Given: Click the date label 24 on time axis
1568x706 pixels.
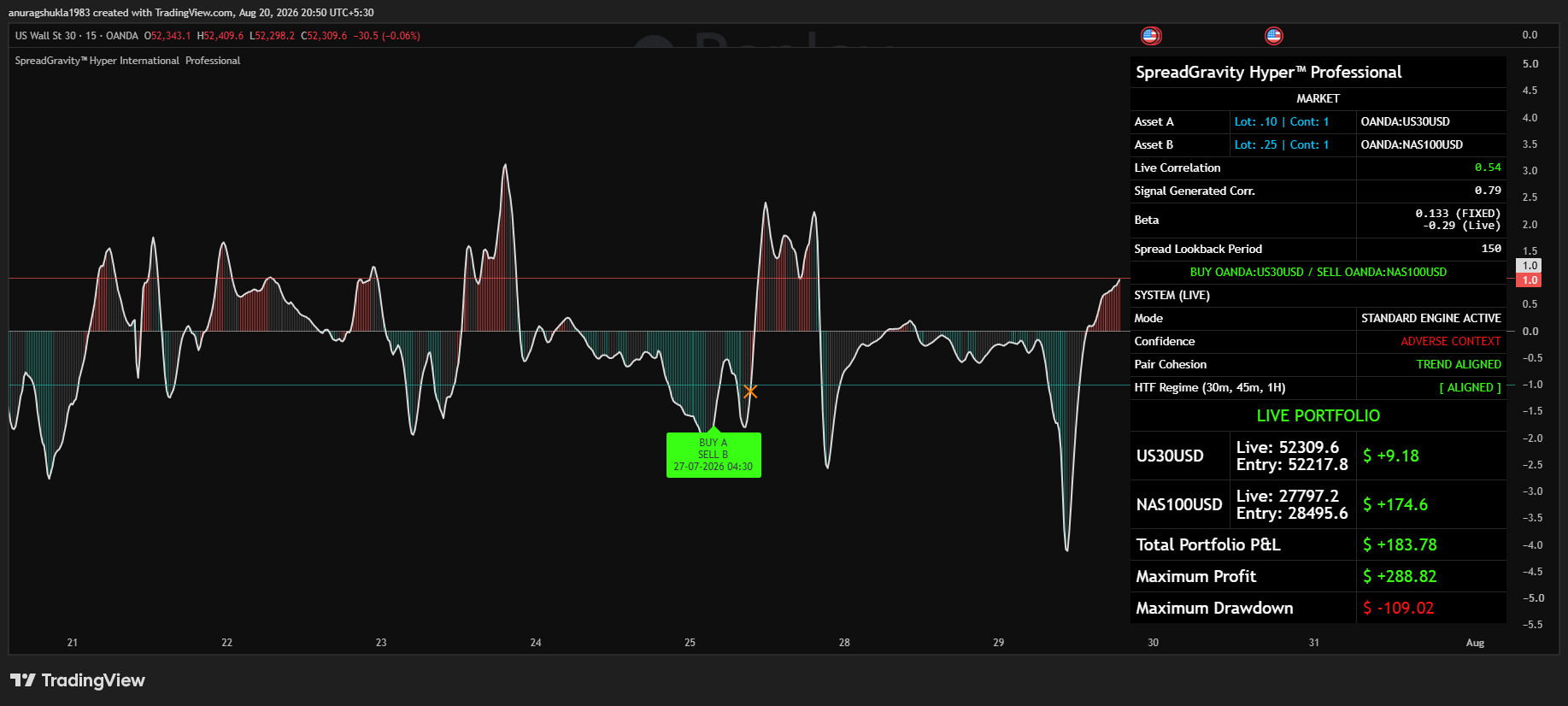Looking at the screenshot, I should pyautogui.click(x=536, y=643).
